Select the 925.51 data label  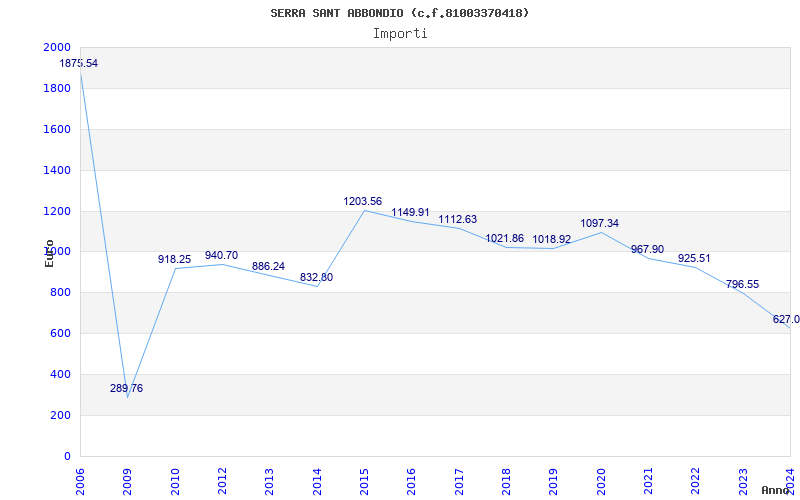[694, 259]
